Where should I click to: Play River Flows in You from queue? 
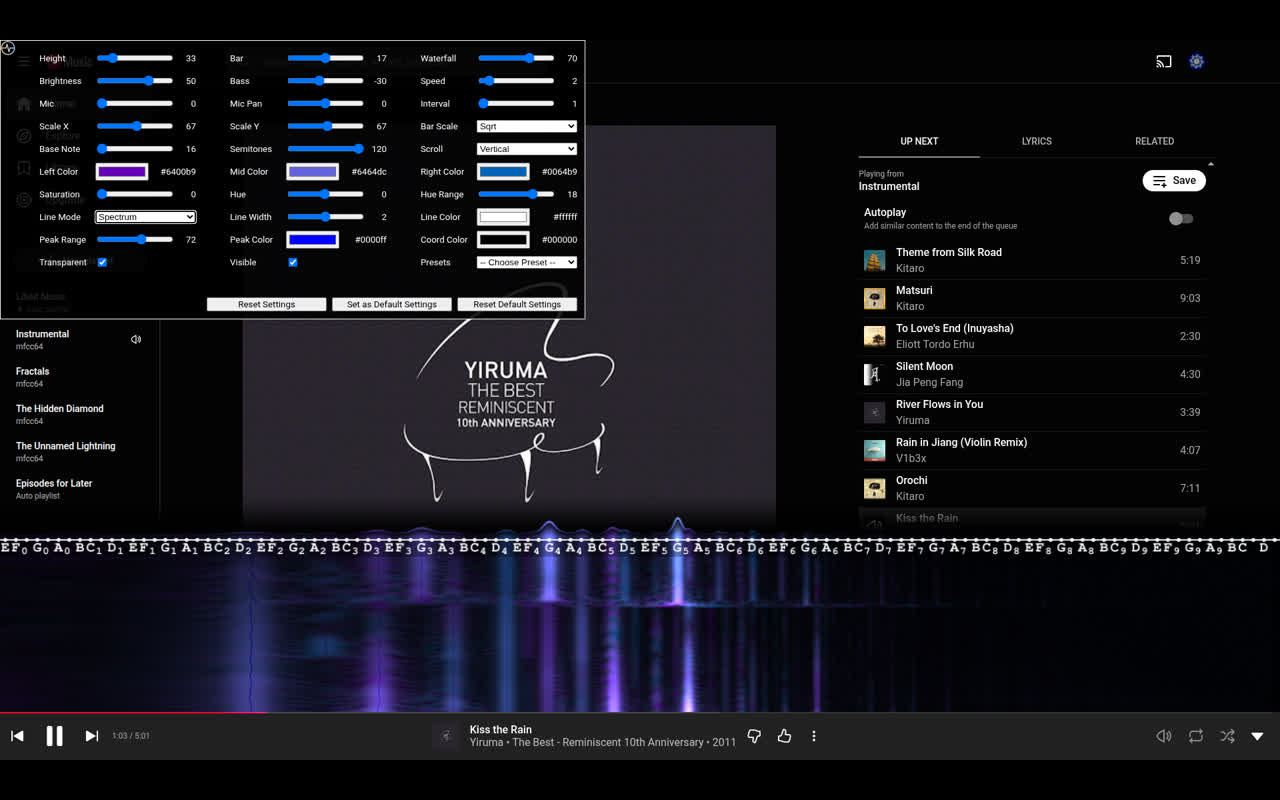coord(1032,412)
